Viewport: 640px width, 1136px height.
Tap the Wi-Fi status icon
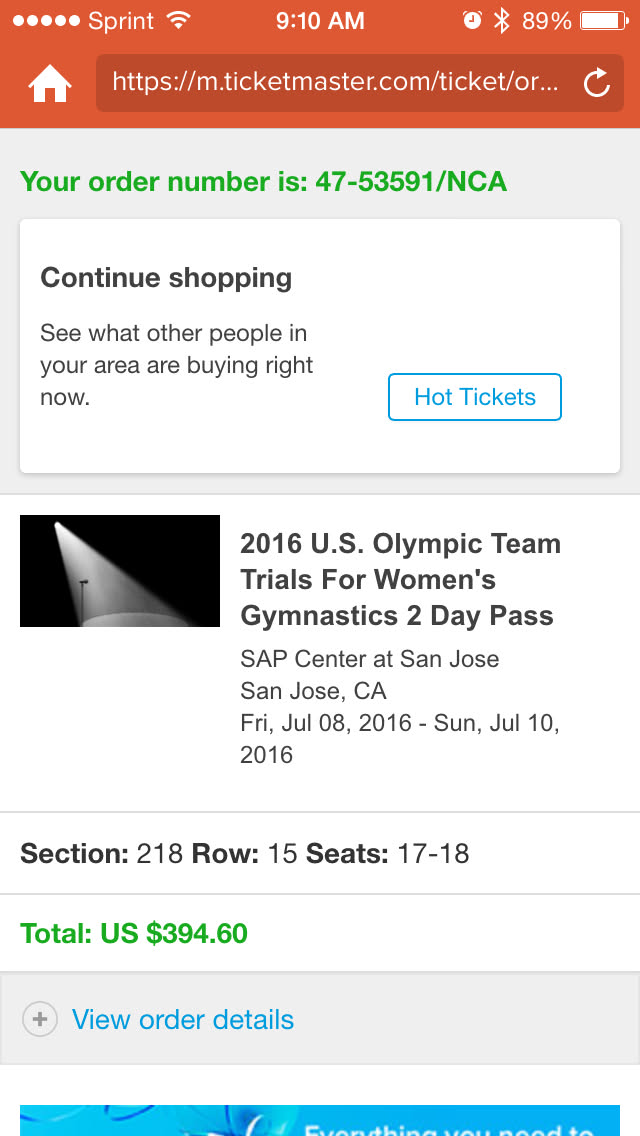(x=179, y=21)
